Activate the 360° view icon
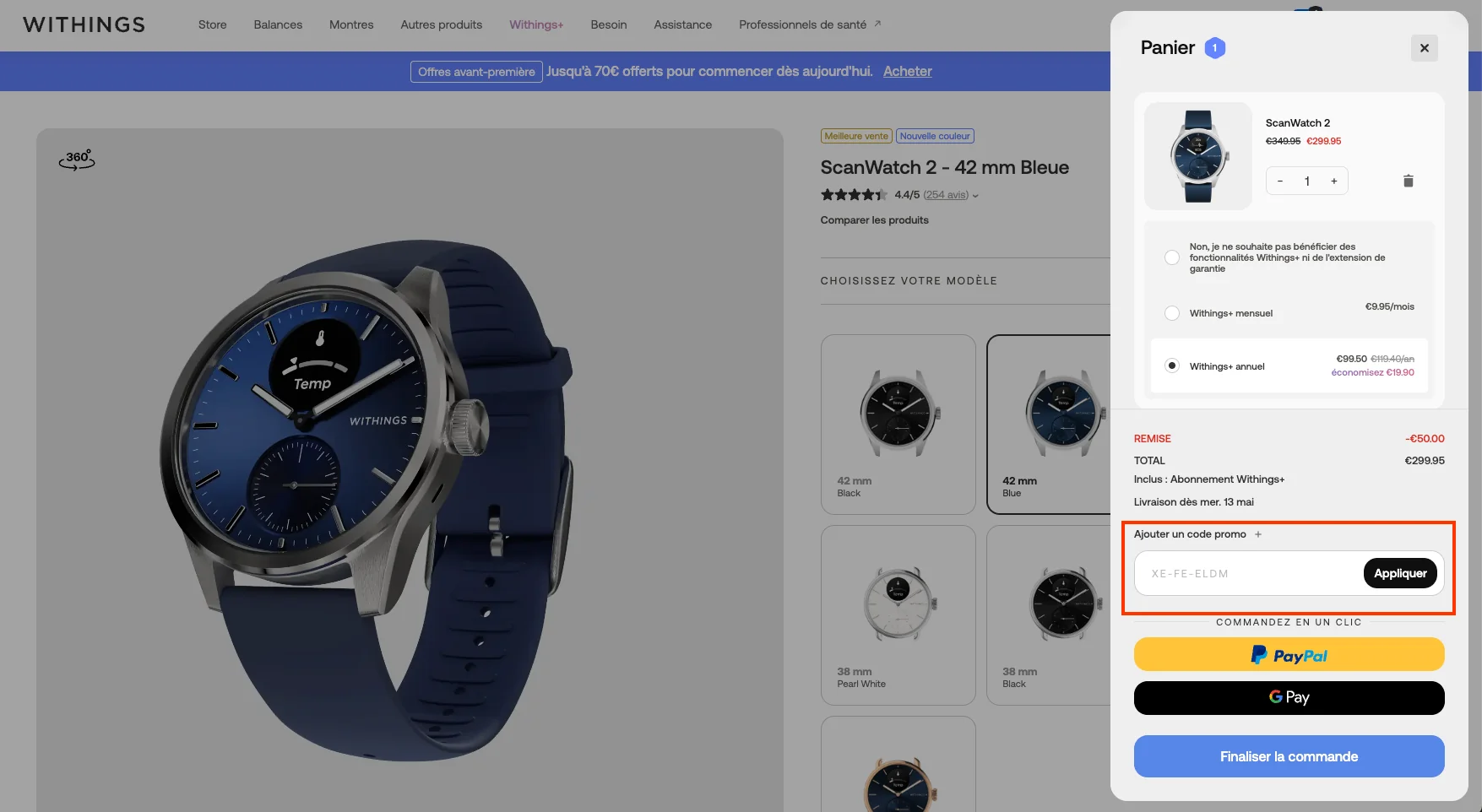This screenshot has width=1482, height=812. (77, 159)
